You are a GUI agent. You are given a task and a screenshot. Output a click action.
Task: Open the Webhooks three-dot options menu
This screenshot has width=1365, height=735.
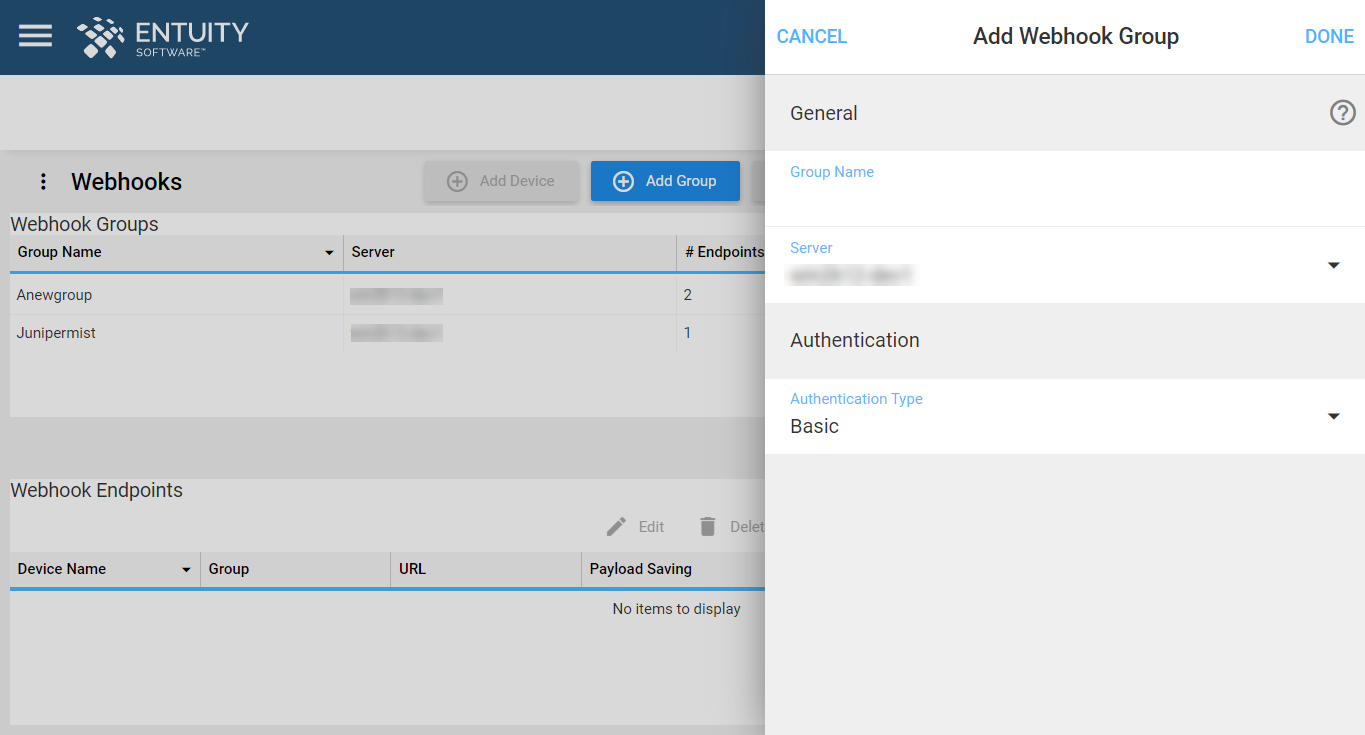(x=42, y=181)
